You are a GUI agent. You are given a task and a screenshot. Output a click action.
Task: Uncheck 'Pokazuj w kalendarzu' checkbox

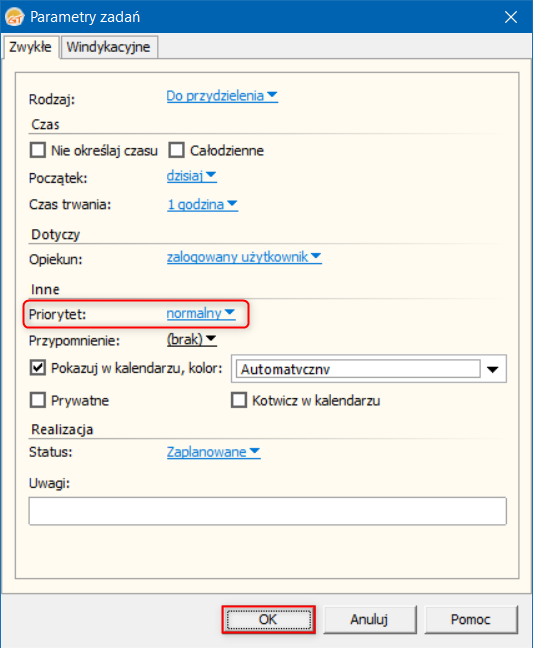(38, 367)
